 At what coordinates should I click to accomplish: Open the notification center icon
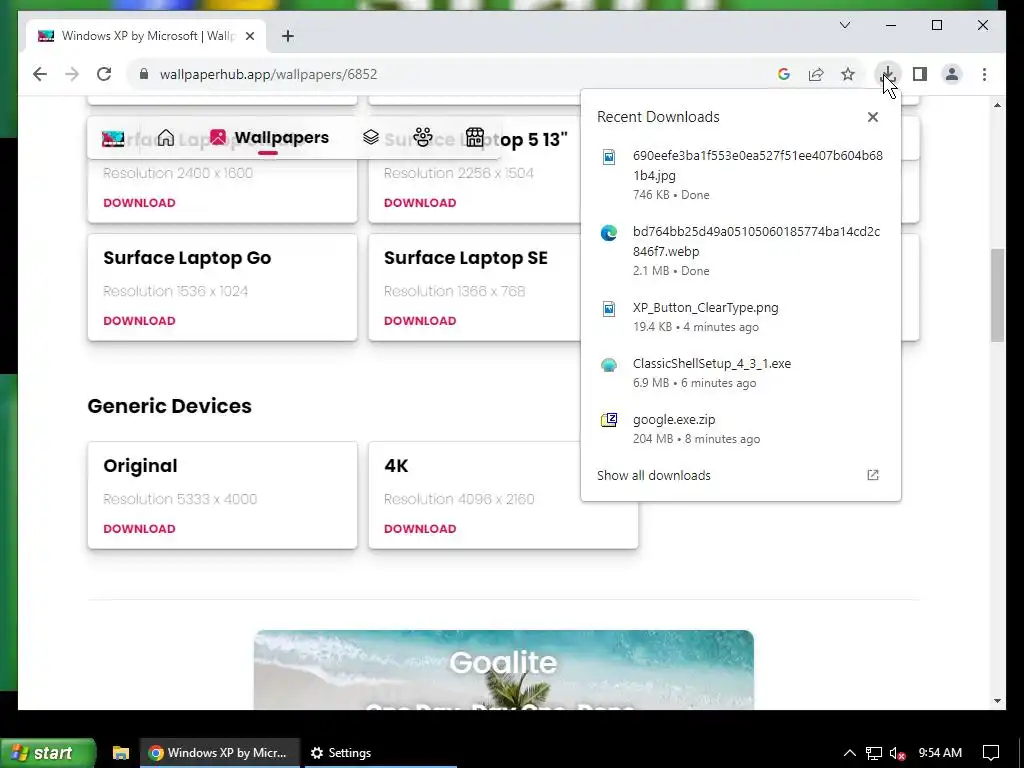coord(991,753)
